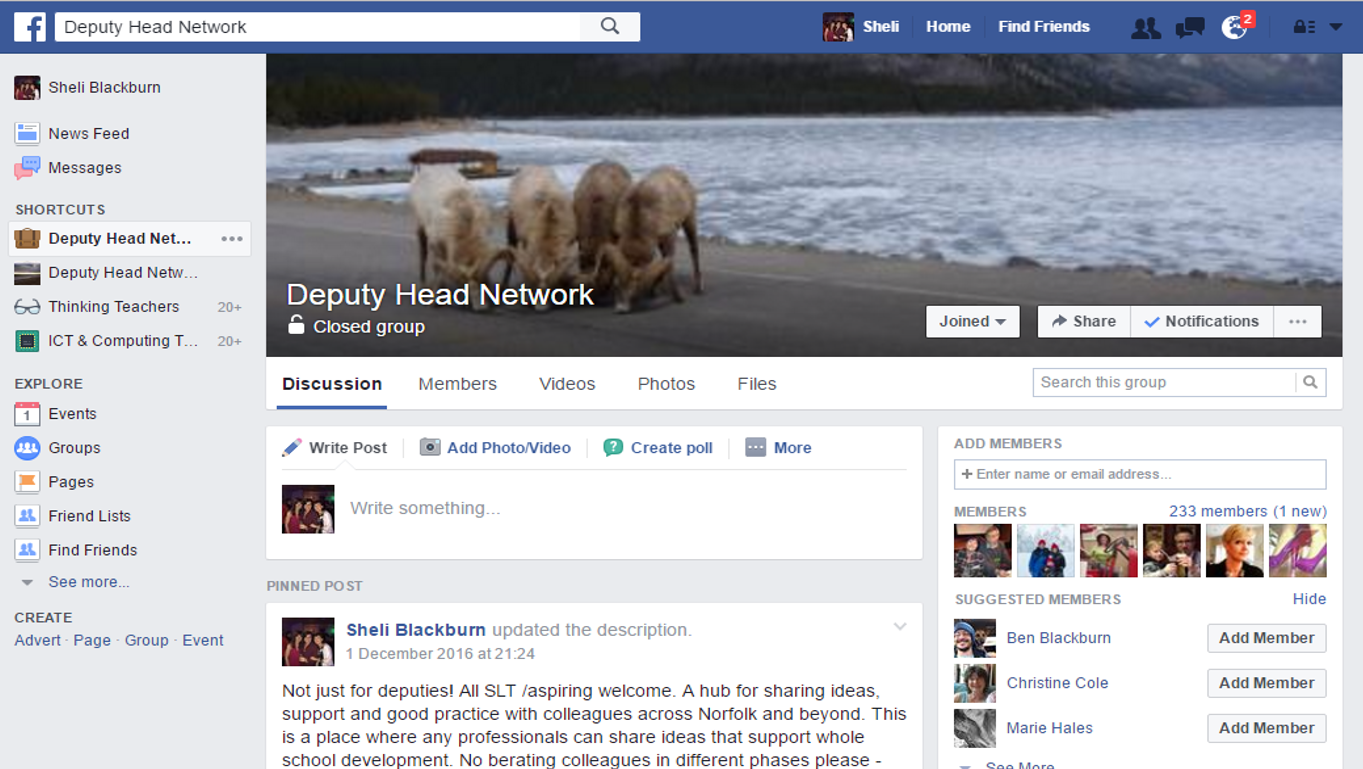Open the Photos tab
The width and height of the screenshot is (1363, 769).
[666, 384]
